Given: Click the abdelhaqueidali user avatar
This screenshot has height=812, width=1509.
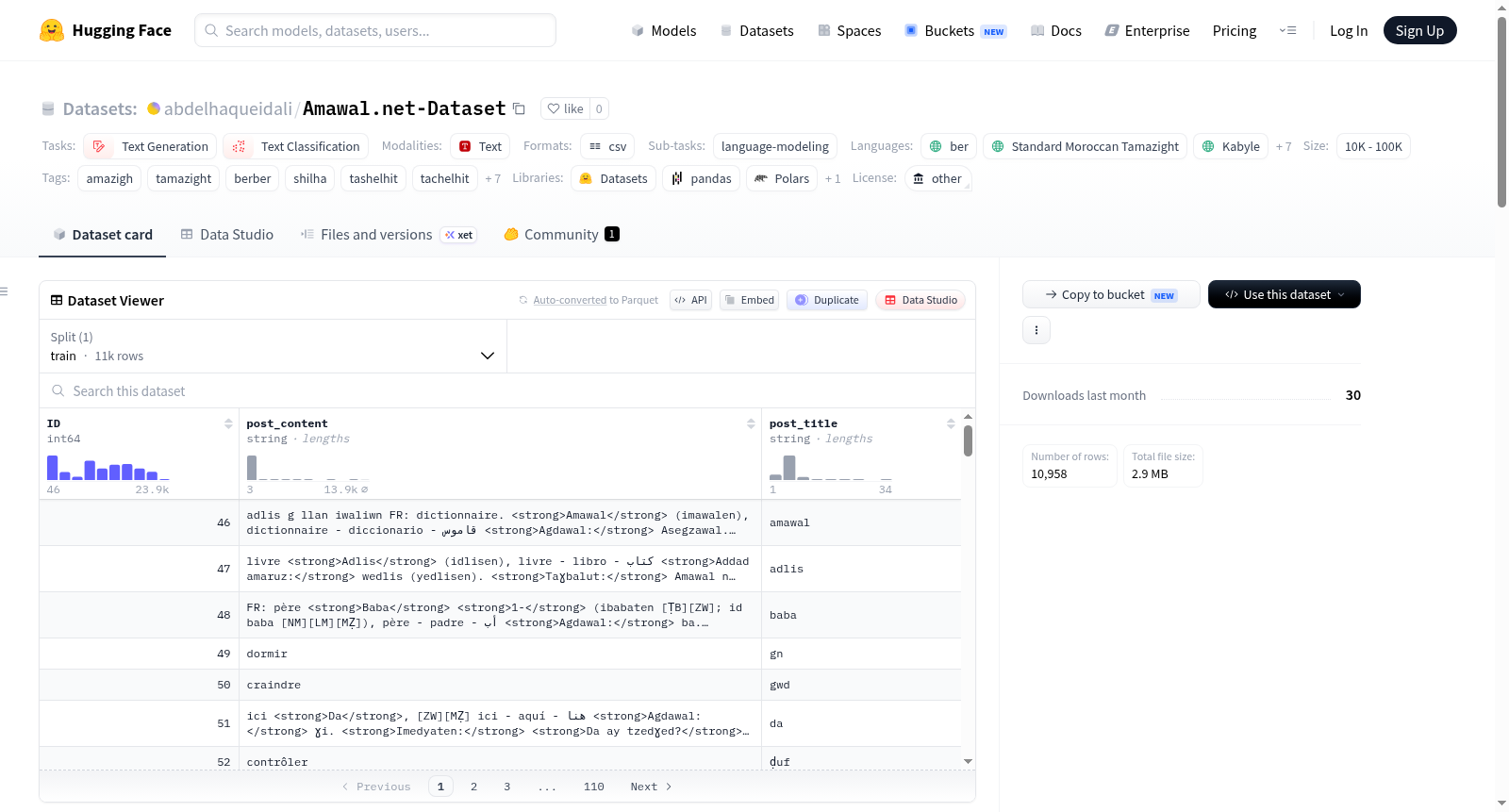Looking at the screenshot, I should [x=154, y=108].
